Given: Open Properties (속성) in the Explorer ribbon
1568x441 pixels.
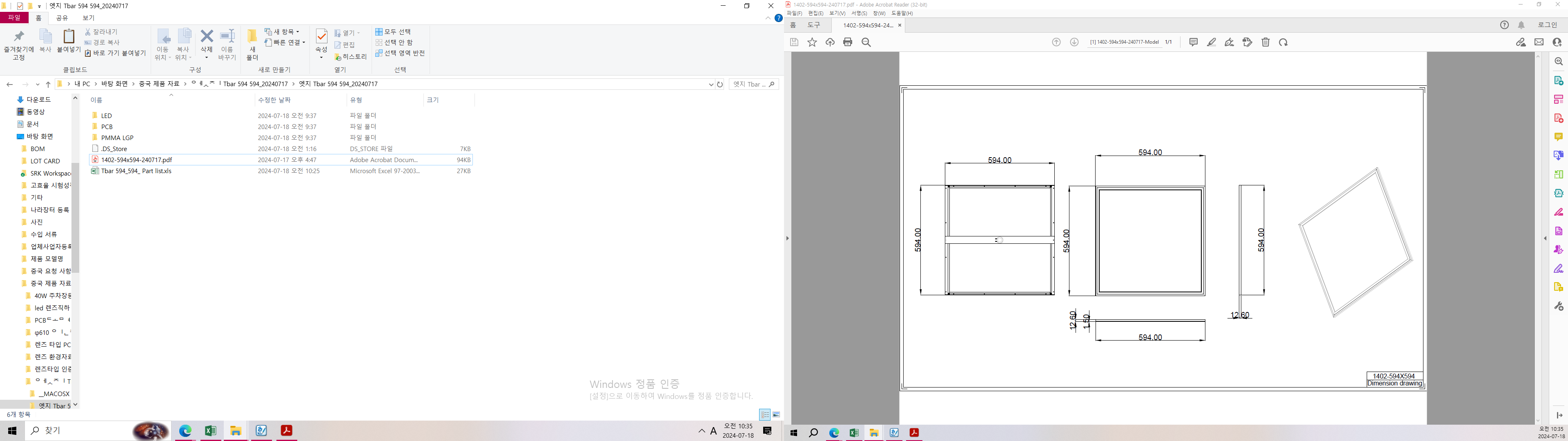Looking at the screenshot, I should [x=321, y=45].
